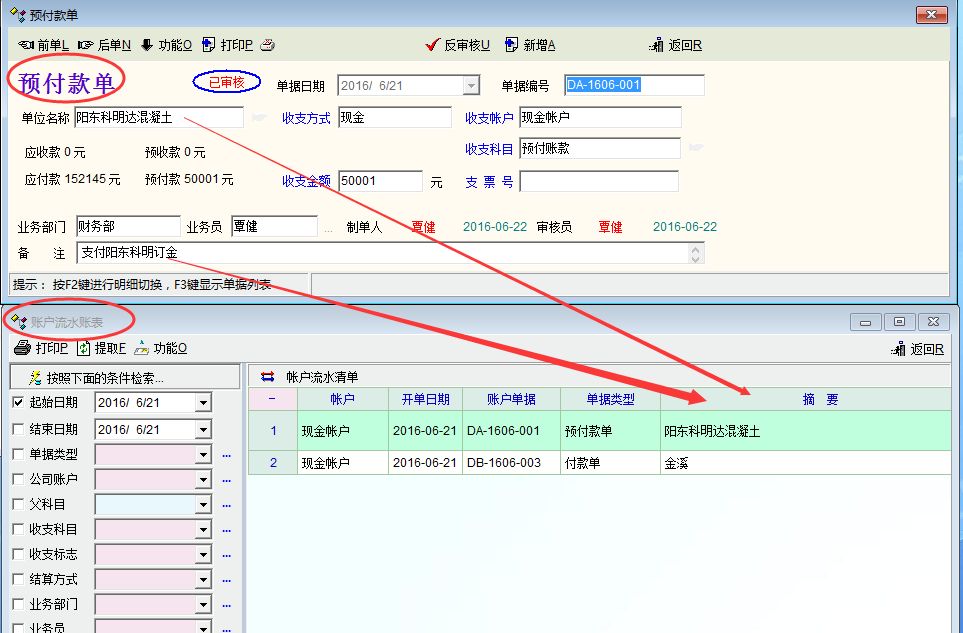Go to next document with 后单
The image size is (963, 633).
pyautogui.click(x=105, y=45)
